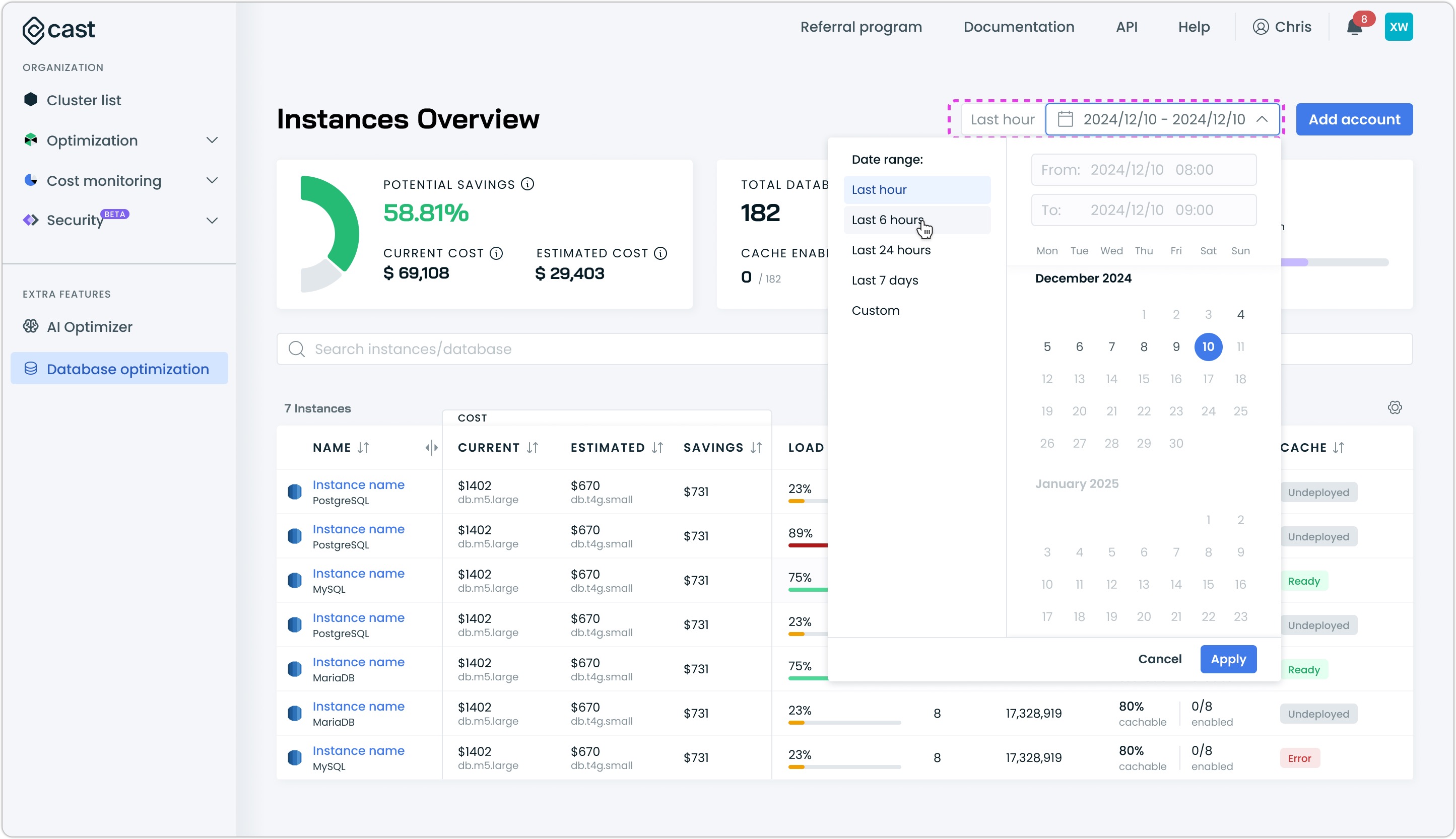Sort the Savings column
Viewport: 1456px width, 839px height.
756,448
